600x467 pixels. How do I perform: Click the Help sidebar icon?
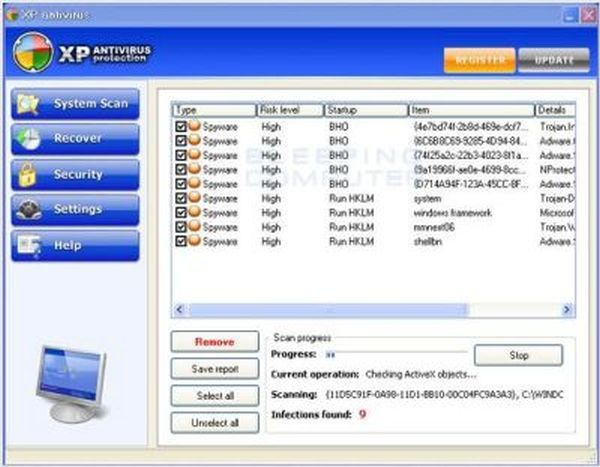[x=28, y=245]
